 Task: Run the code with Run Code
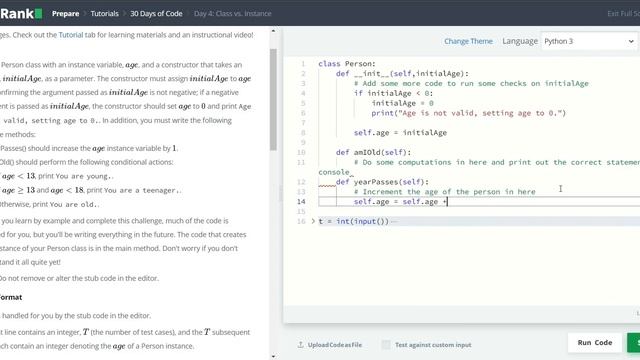point(595,342)
